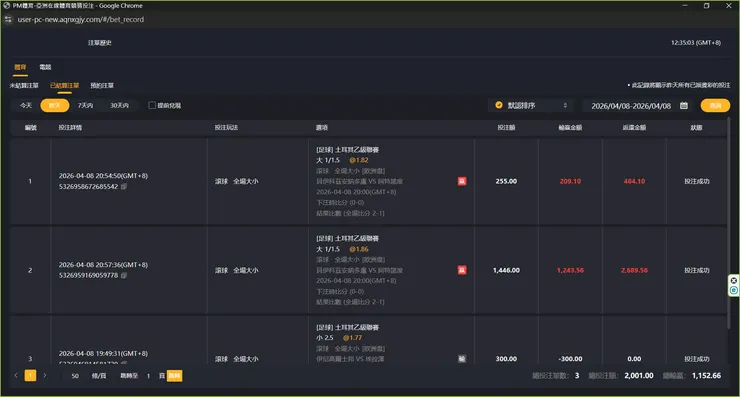Select the 30天內 range filter
The height and width of the screenshot is (397, 740).
point(119,105)
